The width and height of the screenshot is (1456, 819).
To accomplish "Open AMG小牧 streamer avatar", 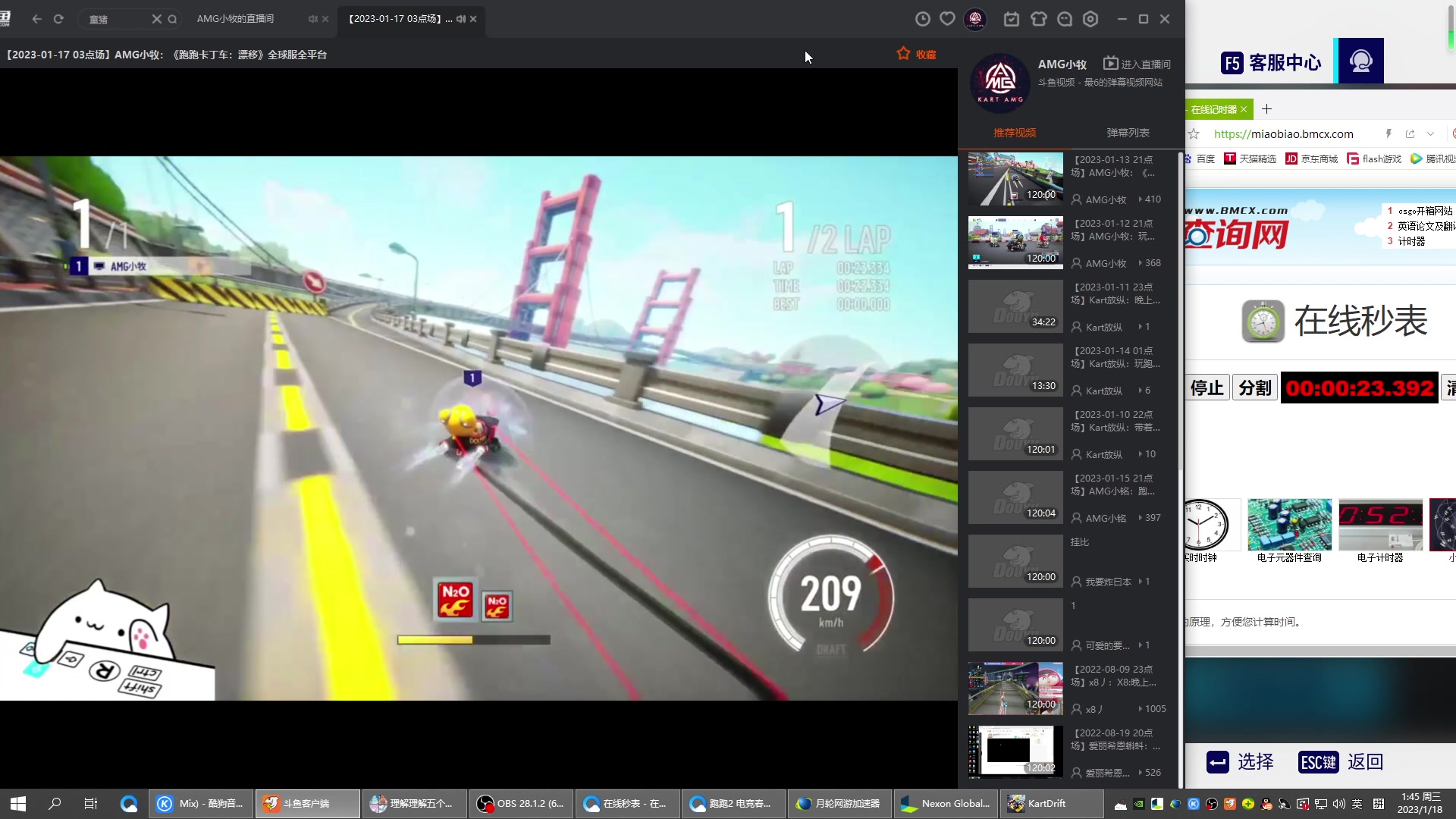I will [1000, 82].
